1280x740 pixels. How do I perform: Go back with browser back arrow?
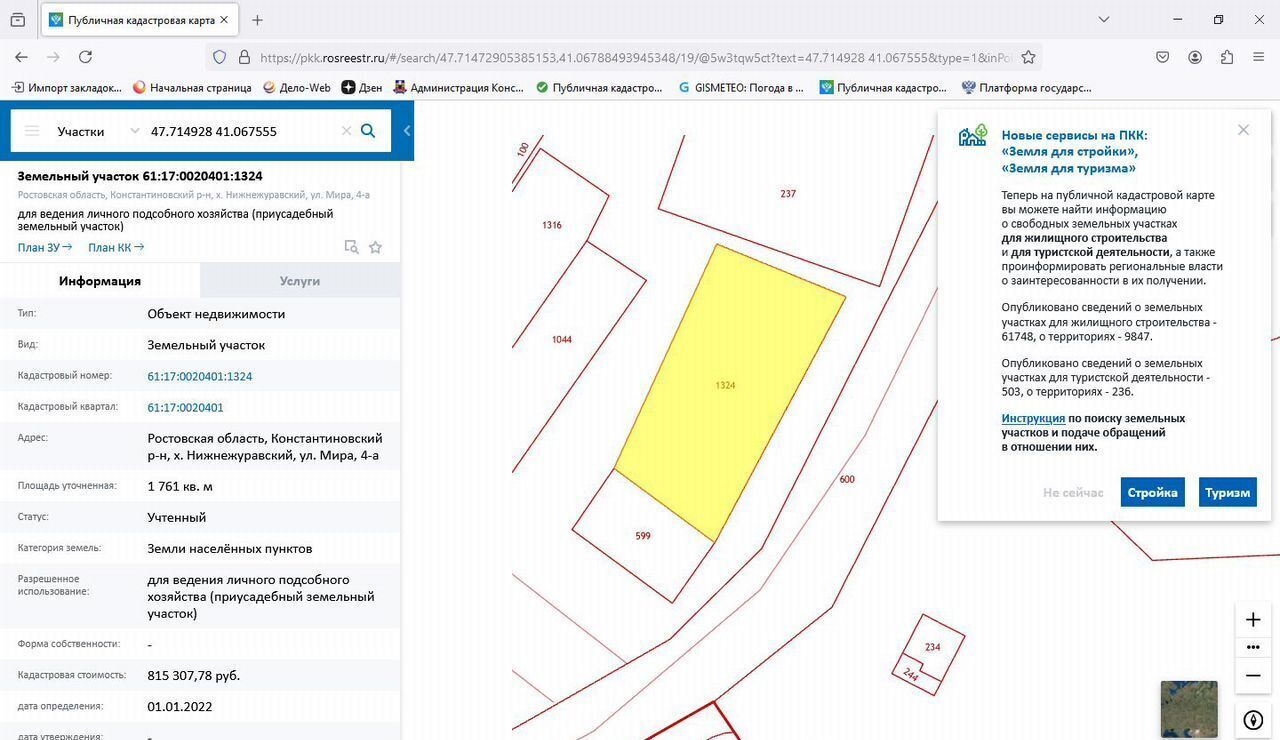(21, 57)
